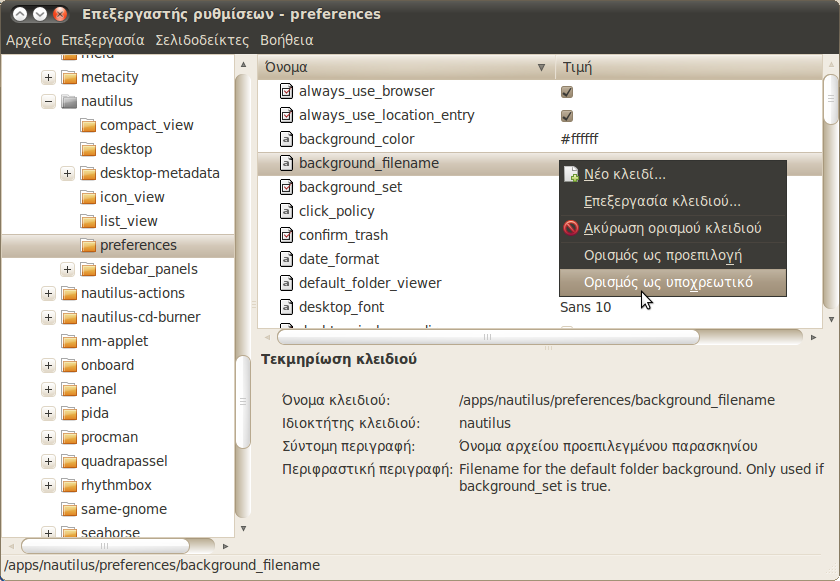The width and height of the screenshot is (840, 581).
Task: Click the Sans 10 value of desktop_font
Action: tap(586, 307)
